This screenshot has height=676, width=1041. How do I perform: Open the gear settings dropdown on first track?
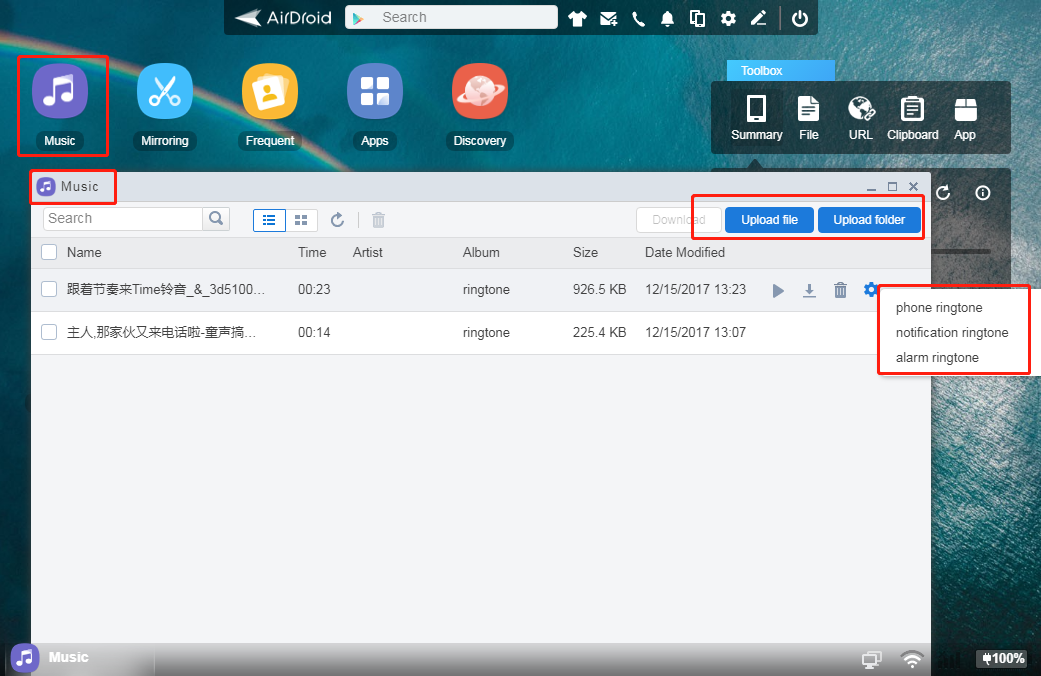[x=870, y=290]
